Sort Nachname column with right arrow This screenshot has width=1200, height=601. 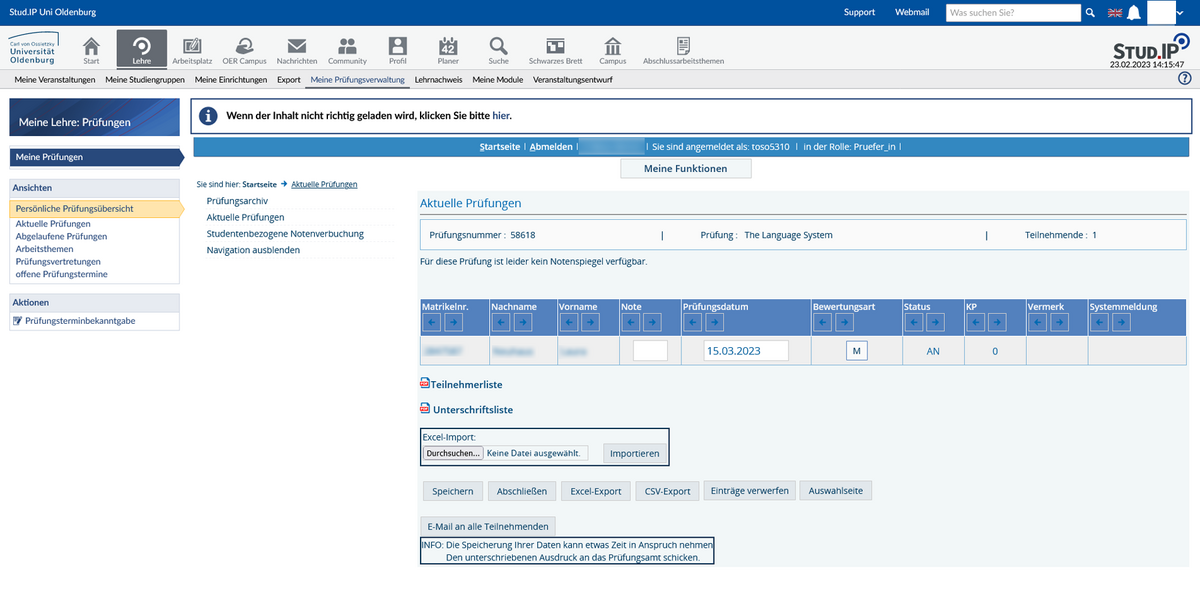pos(523,322)
